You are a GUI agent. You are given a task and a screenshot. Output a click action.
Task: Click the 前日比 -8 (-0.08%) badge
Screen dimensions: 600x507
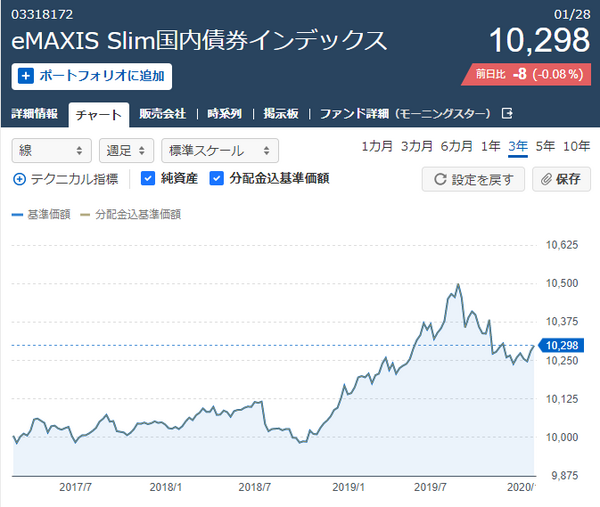pyautogui.click(x=527, y=74)
